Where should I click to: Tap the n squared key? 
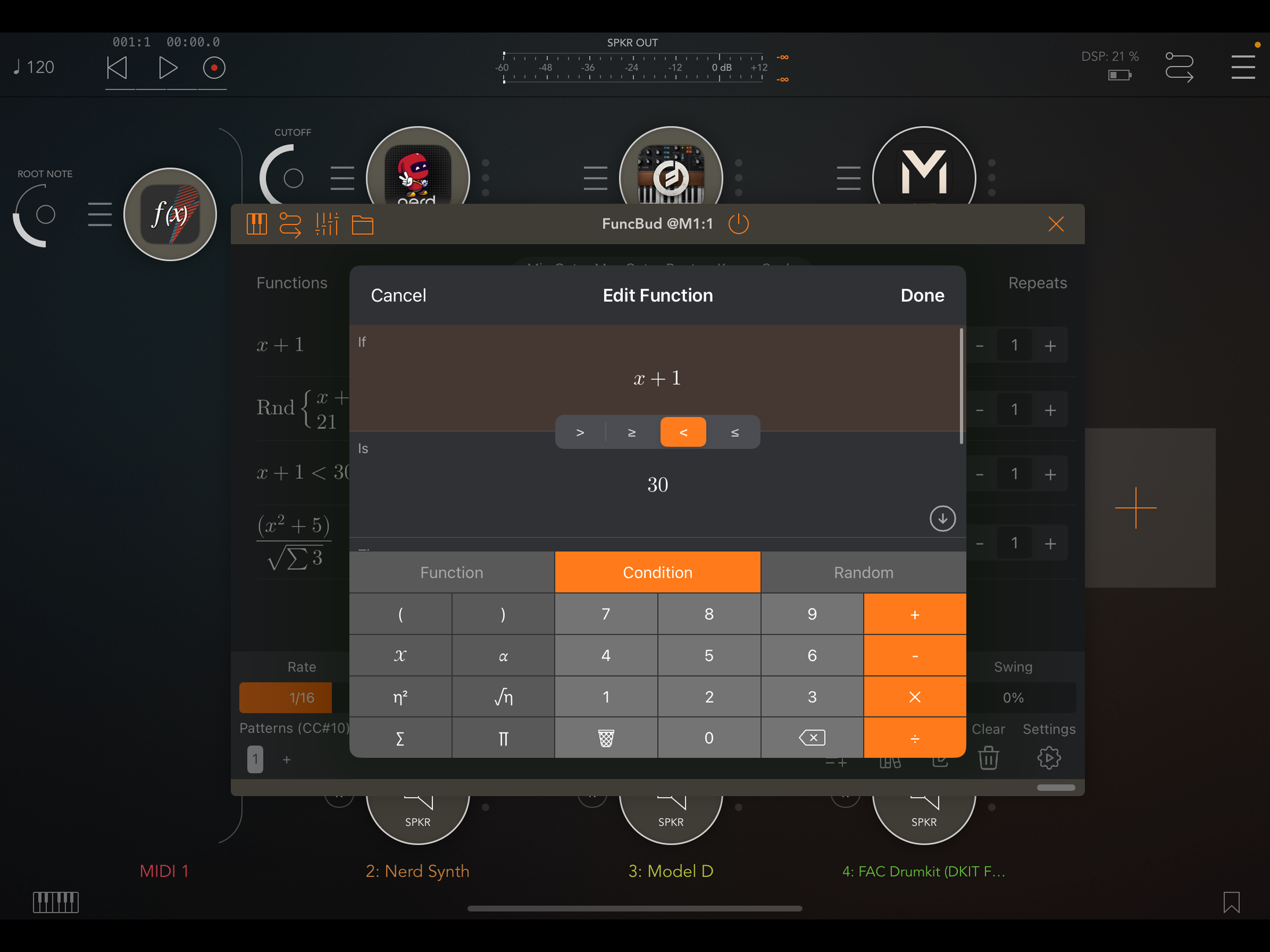point(400,696)
